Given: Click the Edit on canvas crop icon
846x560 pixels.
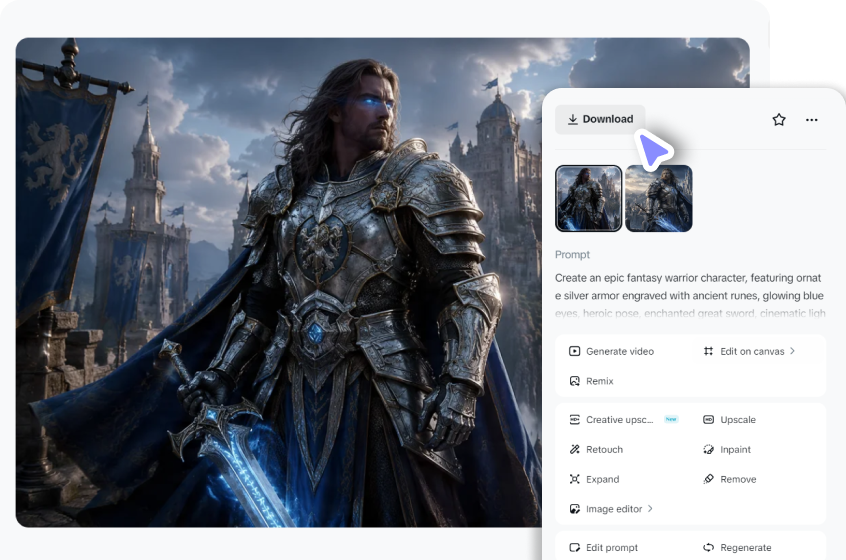Looking at the screenshot, I should 708,351.
